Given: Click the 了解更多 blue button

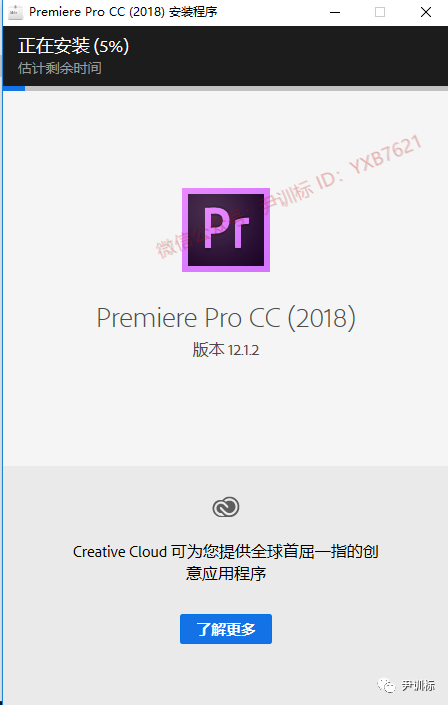Looking at the screenshot, I should coord(226,629).
